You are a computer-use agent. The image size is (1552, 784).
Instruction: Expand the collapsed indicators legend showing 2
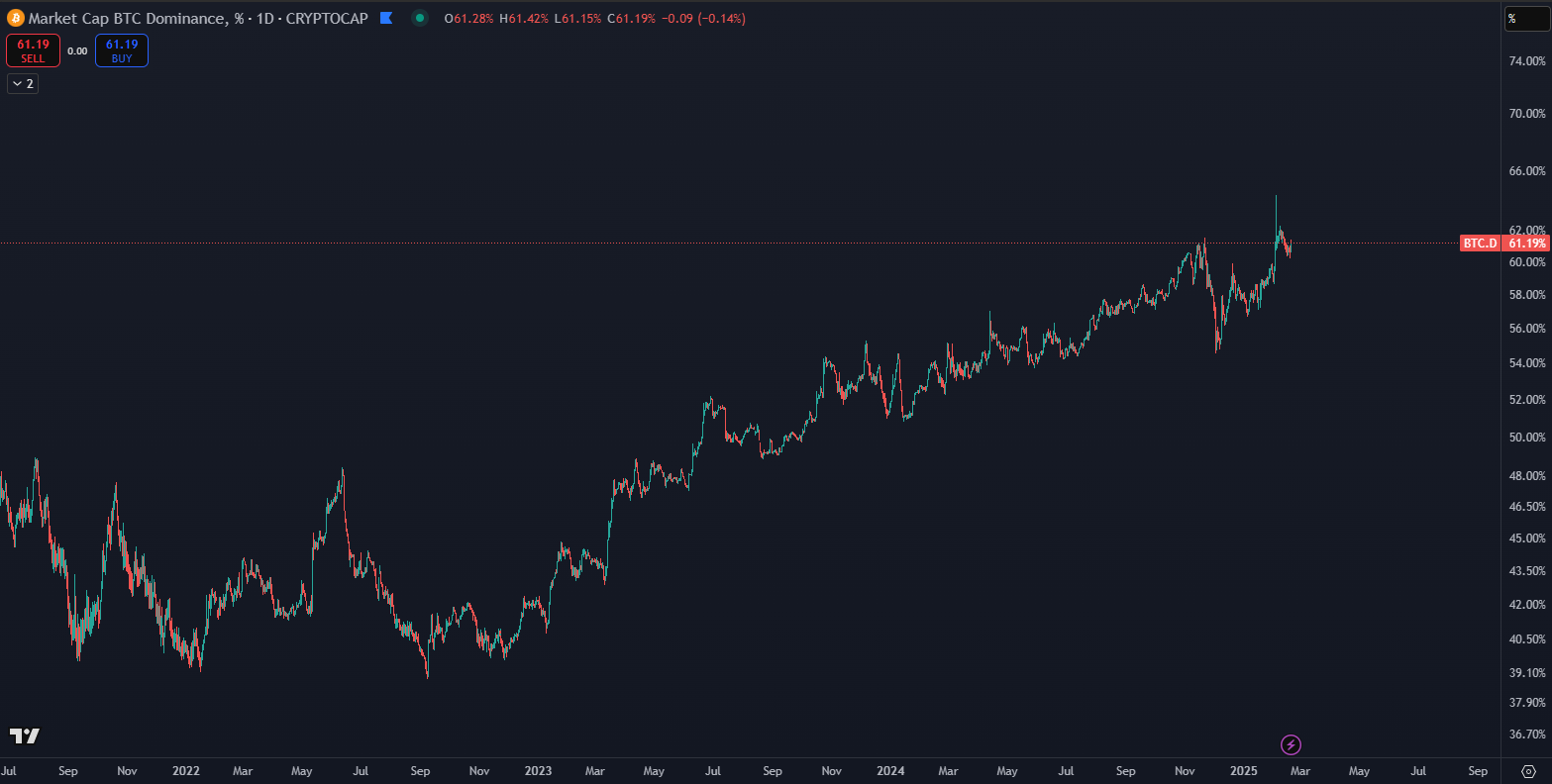click(23, 84)
